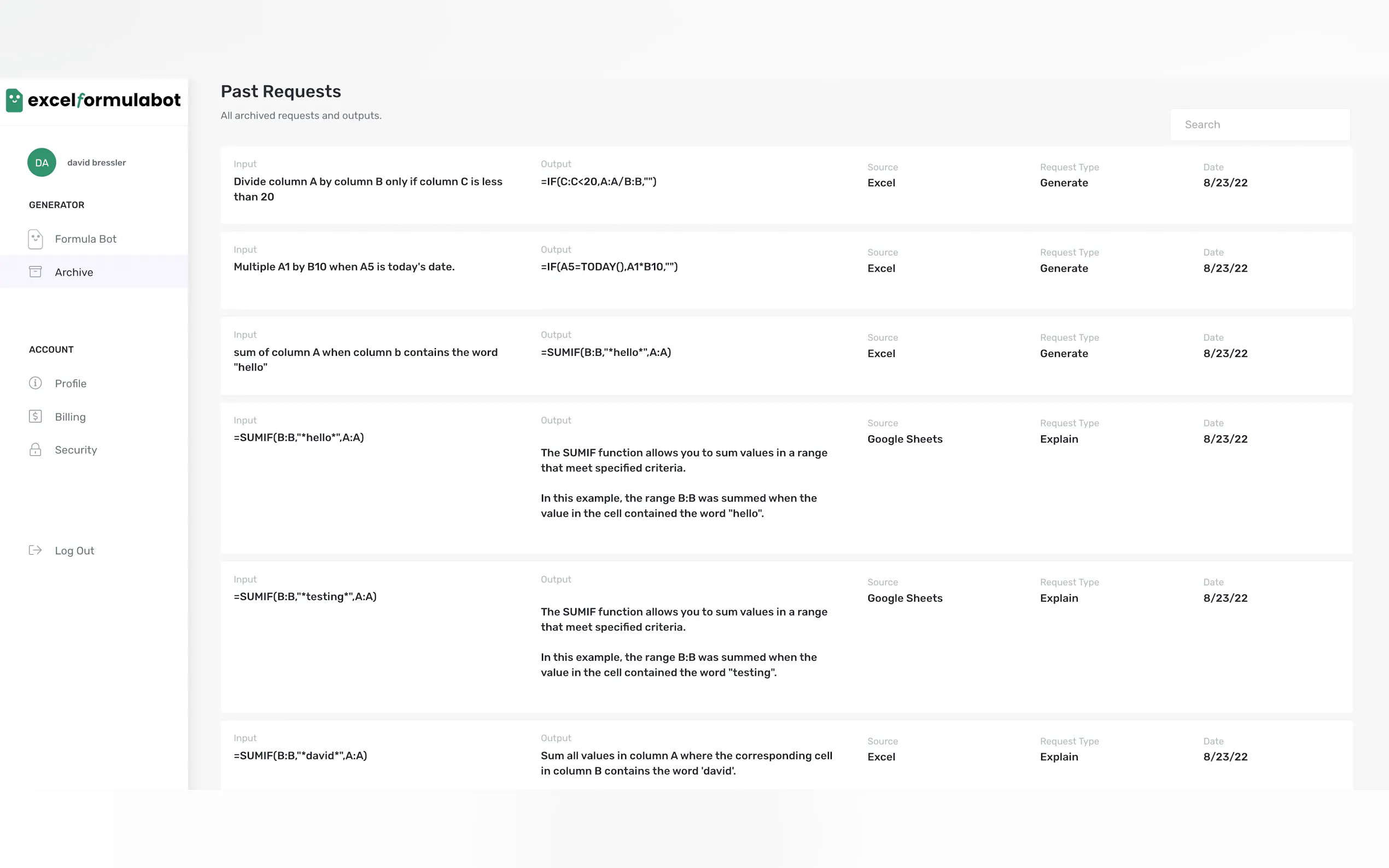
Task: Click the Log Out link
Action: [75, 550]
